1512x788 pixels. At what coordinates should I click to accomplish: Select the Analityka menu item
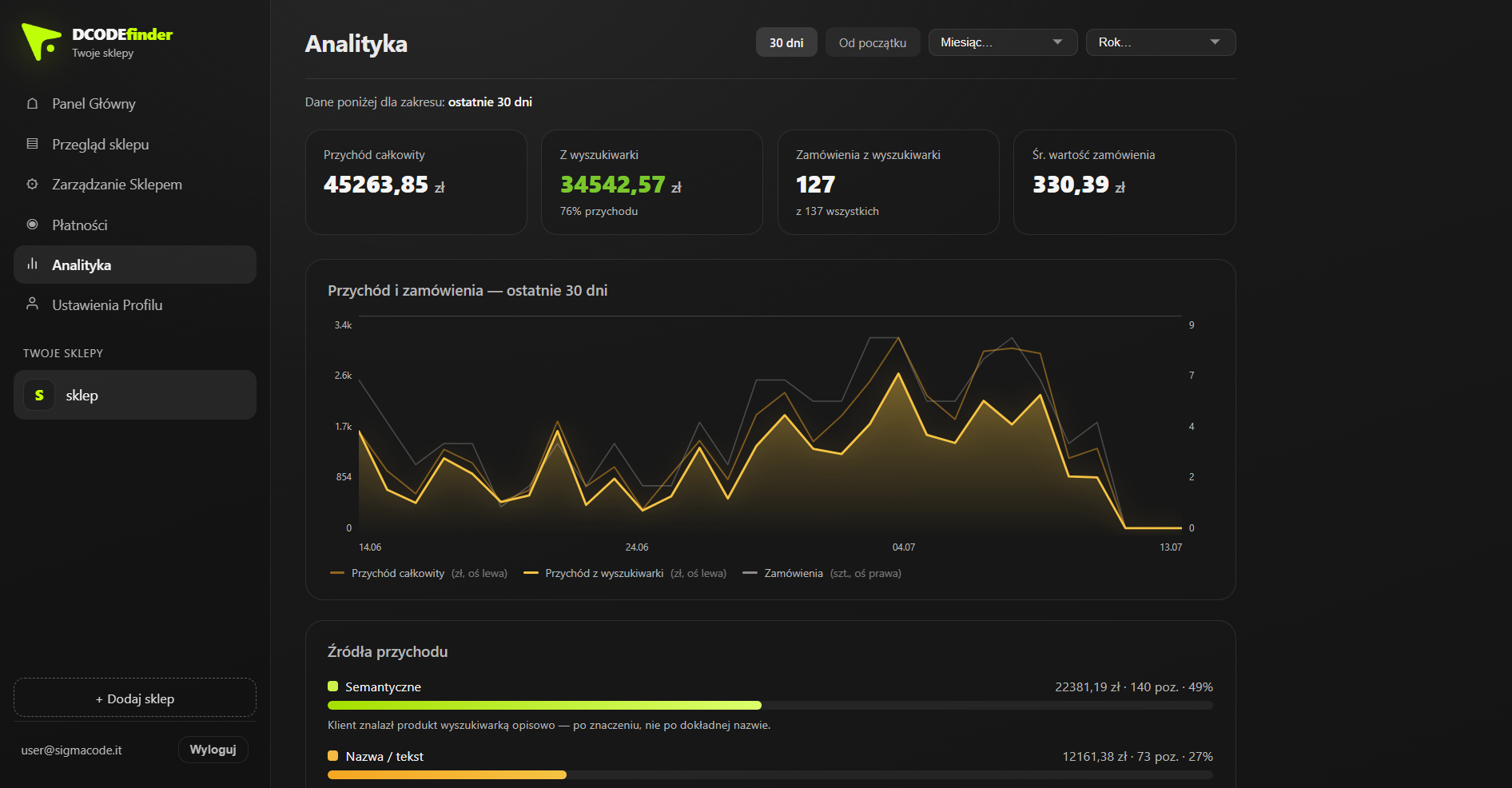tap(135, 265)
